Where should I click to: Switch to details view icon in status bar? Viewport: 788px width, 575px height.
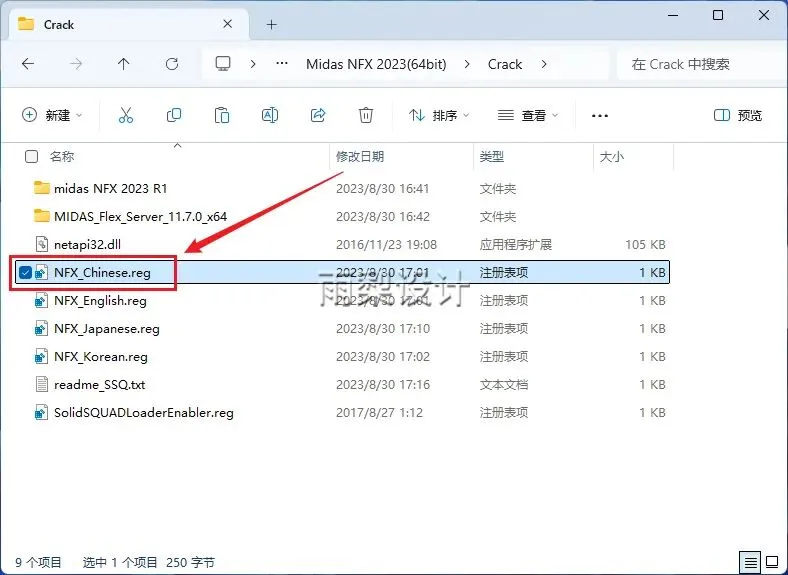[x=750, y=562]
